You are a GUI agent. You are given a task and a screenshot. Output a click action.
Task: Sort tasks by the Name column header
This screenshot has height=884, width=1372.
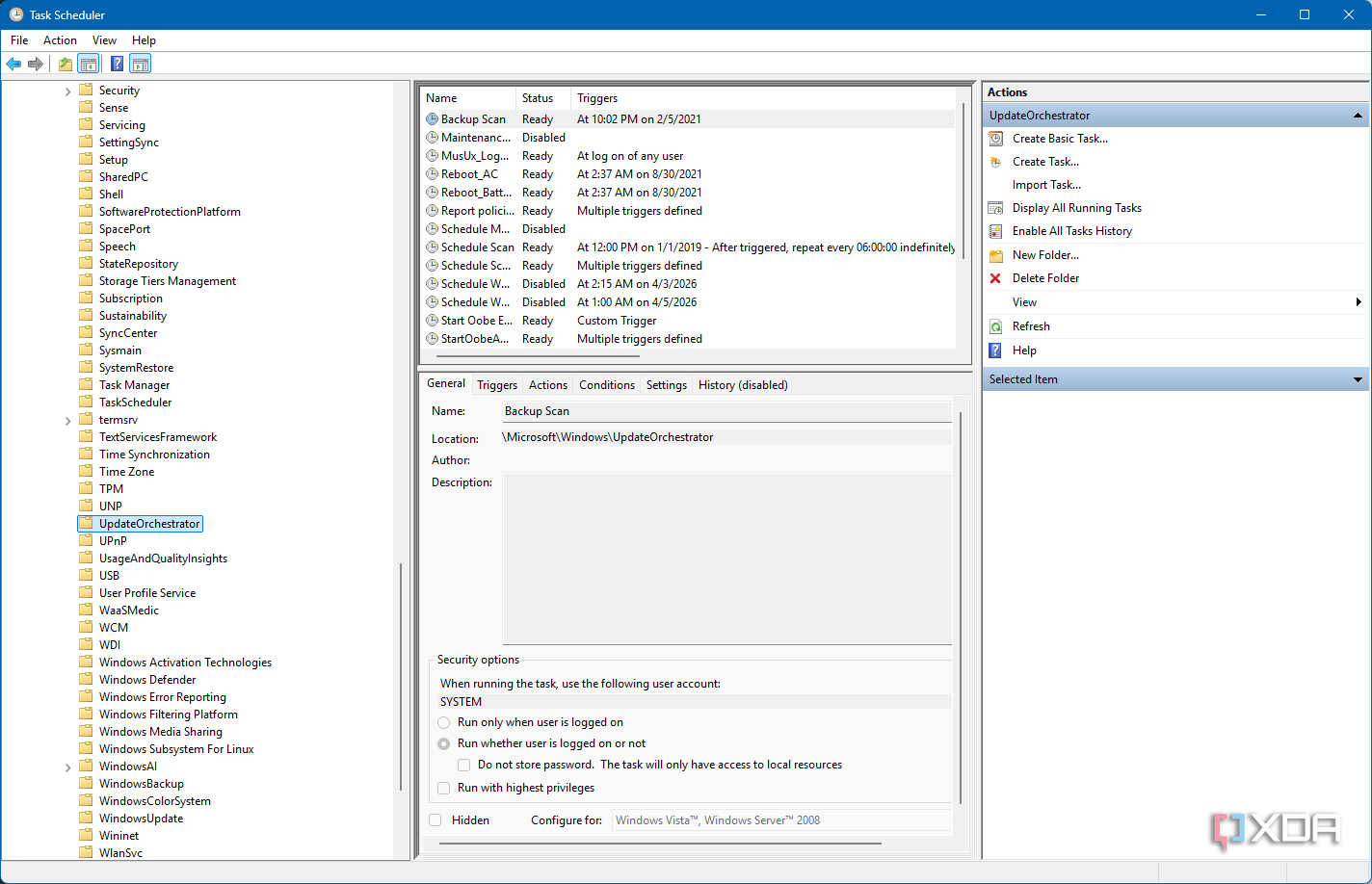click(x=468, y=98)
